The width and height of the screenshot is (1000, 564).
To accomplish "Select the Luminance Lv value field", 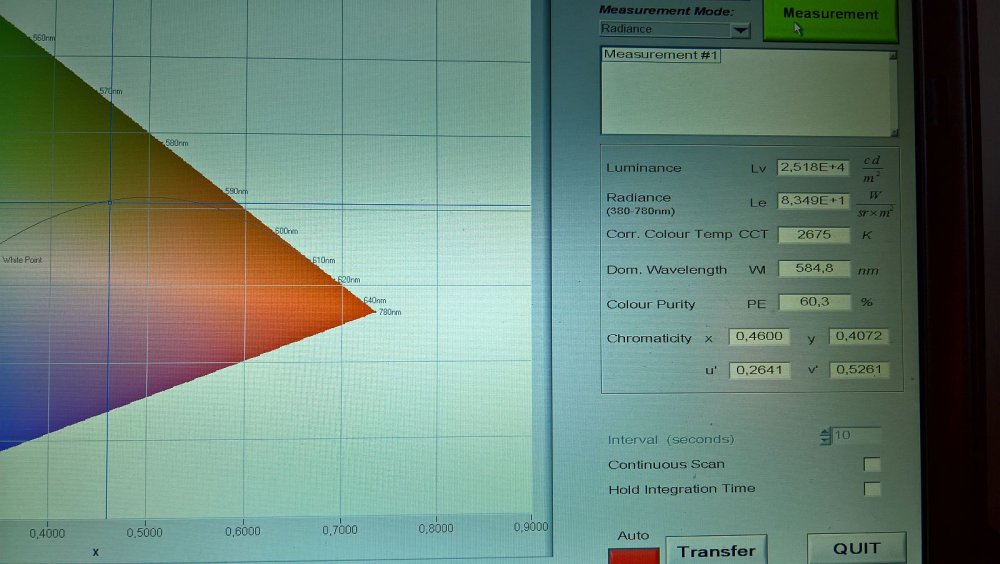I will click(811, 167).
